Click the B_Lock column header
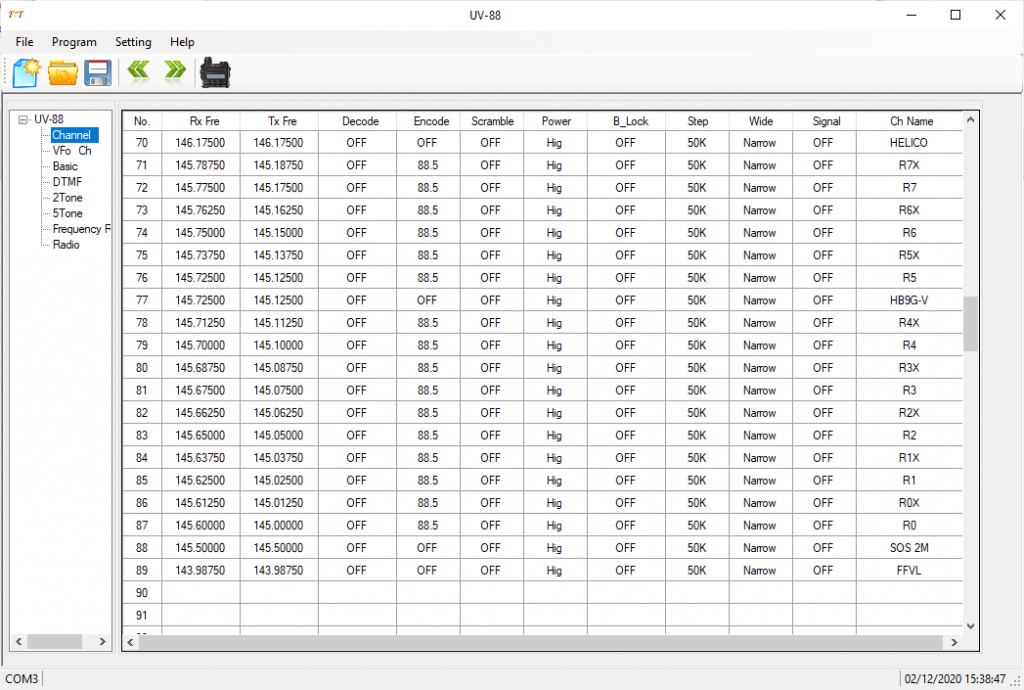The image size is (1024, 690). (x=626, y=121)
